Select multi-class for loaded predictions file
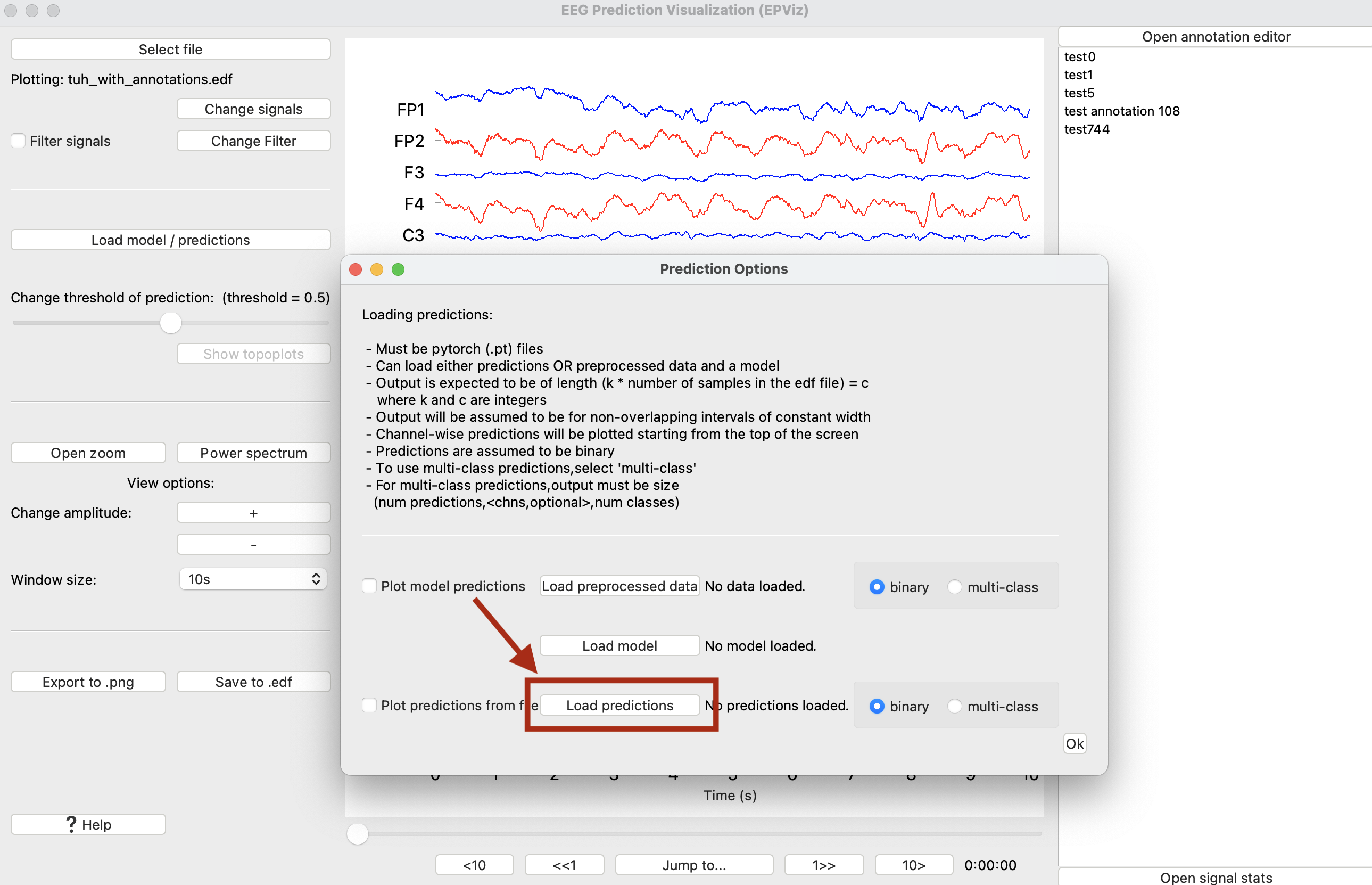 pyautogui.click(x=954, y=706)
